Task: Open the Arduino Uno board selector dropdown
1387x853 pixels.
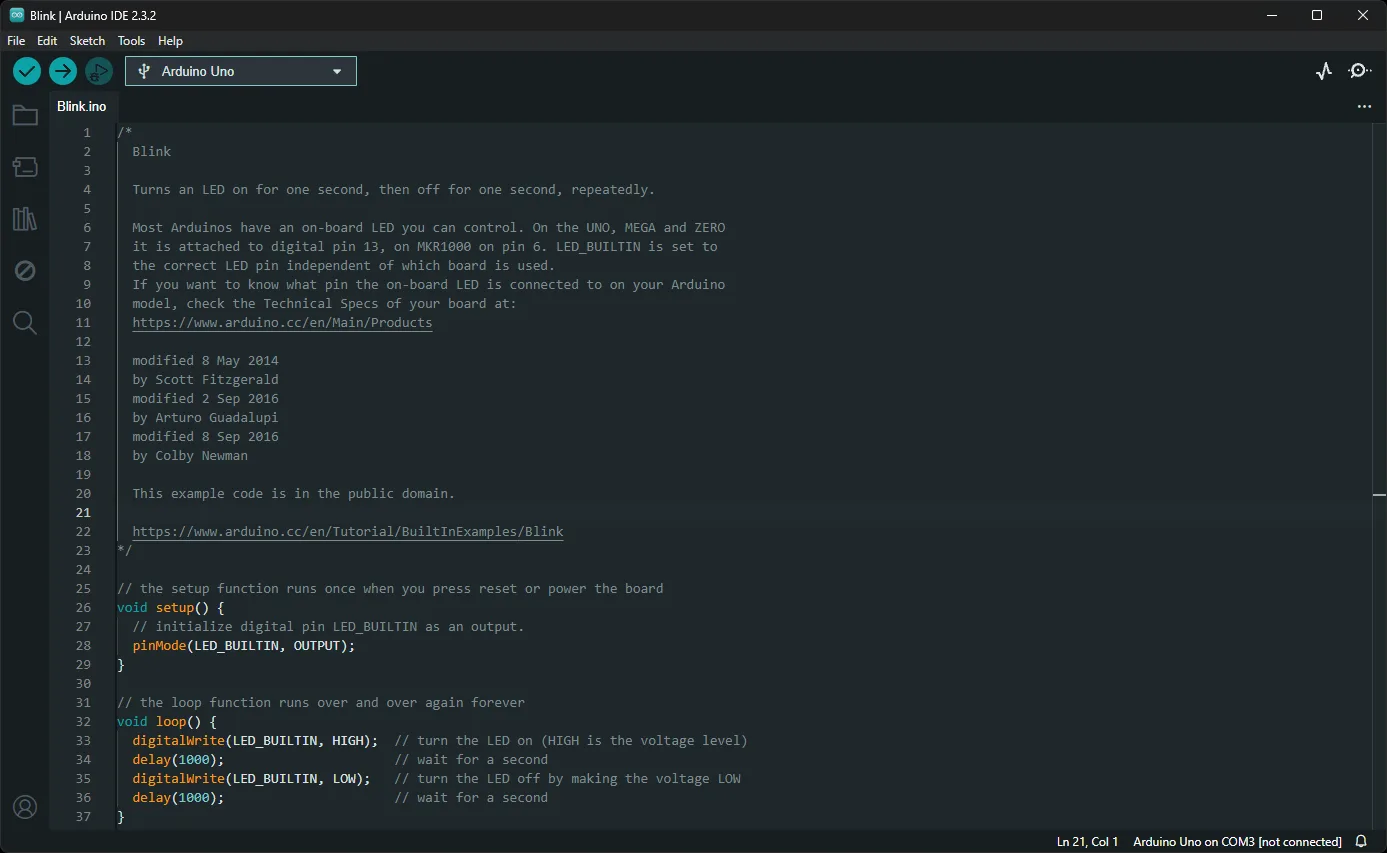Action: point(241,71)
